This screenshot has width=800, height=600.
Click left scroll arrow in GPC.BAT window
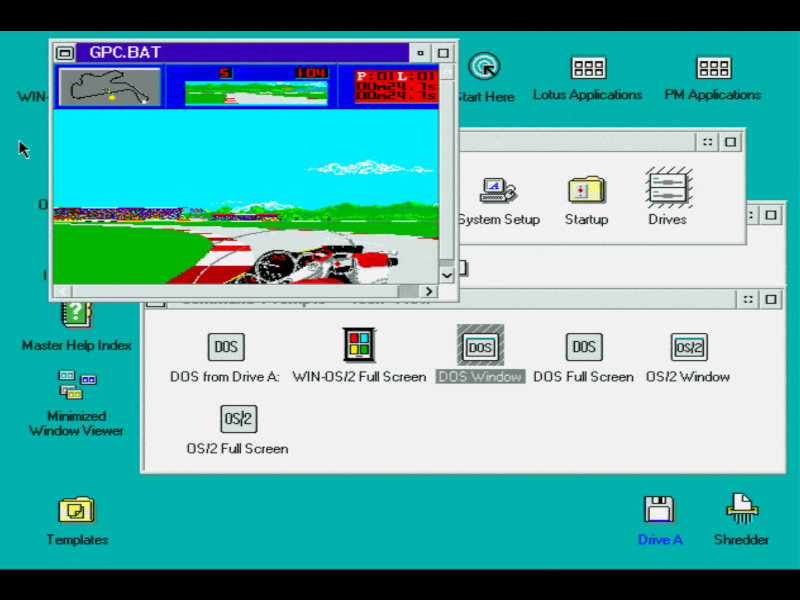[63, 291]
